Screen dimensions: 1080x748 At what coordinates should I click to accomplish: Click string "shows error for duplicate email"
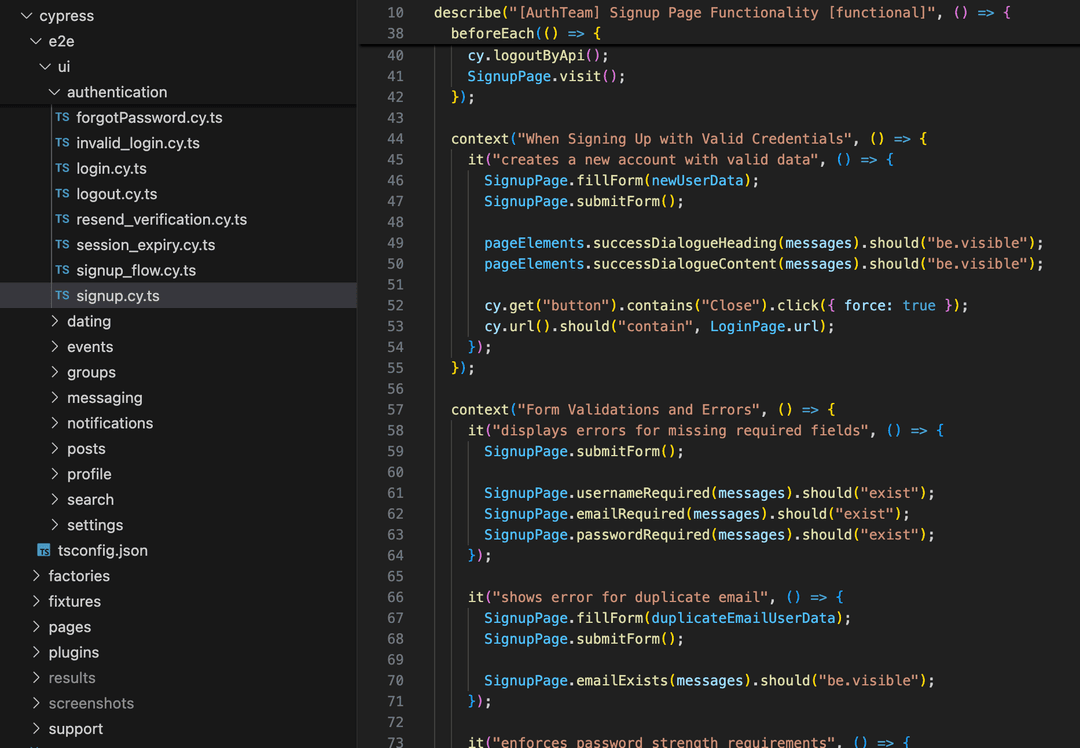click(630, 597)
